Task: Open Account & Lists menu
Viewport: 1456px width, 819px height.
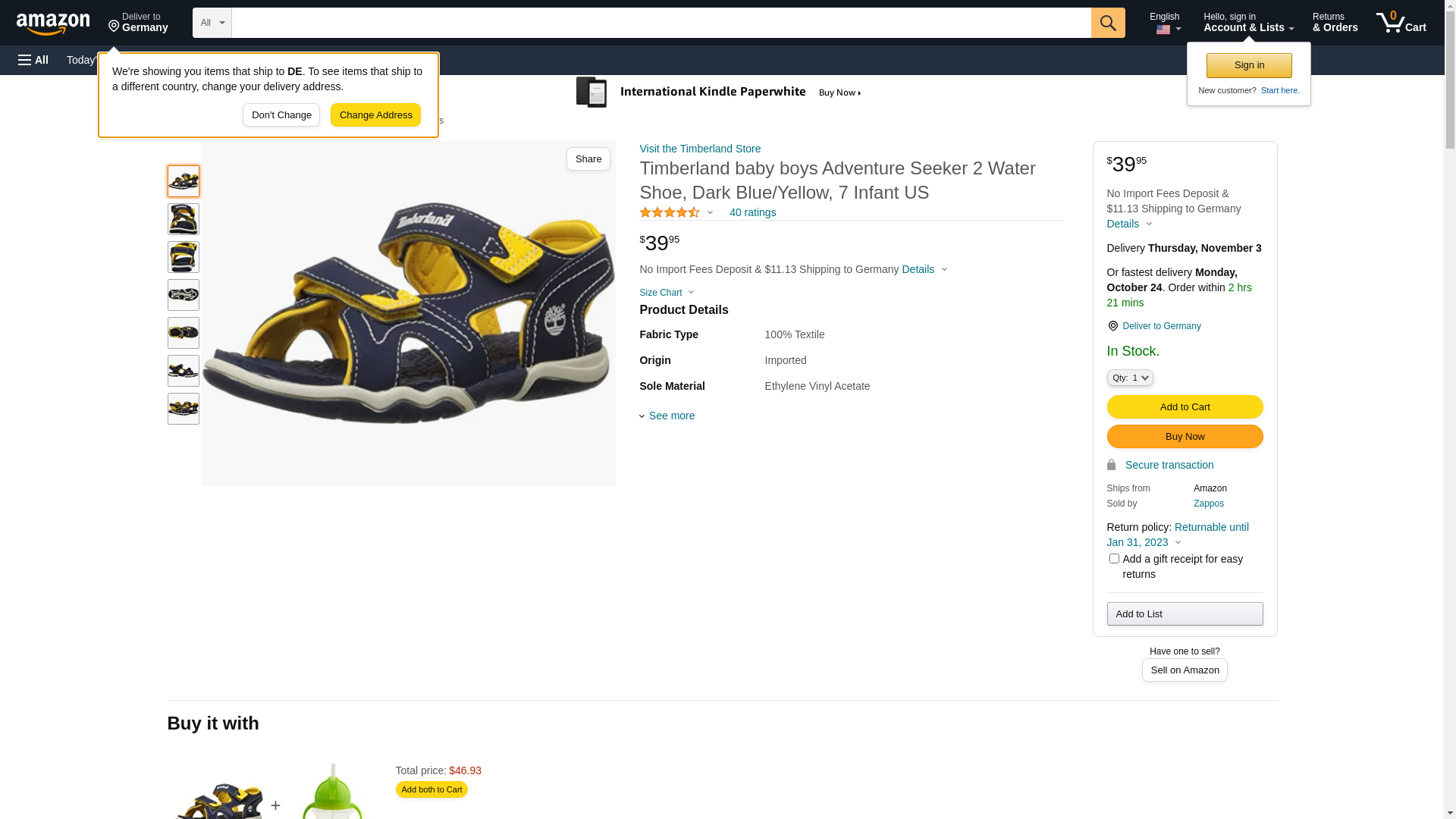Action: click(1248, 23)
